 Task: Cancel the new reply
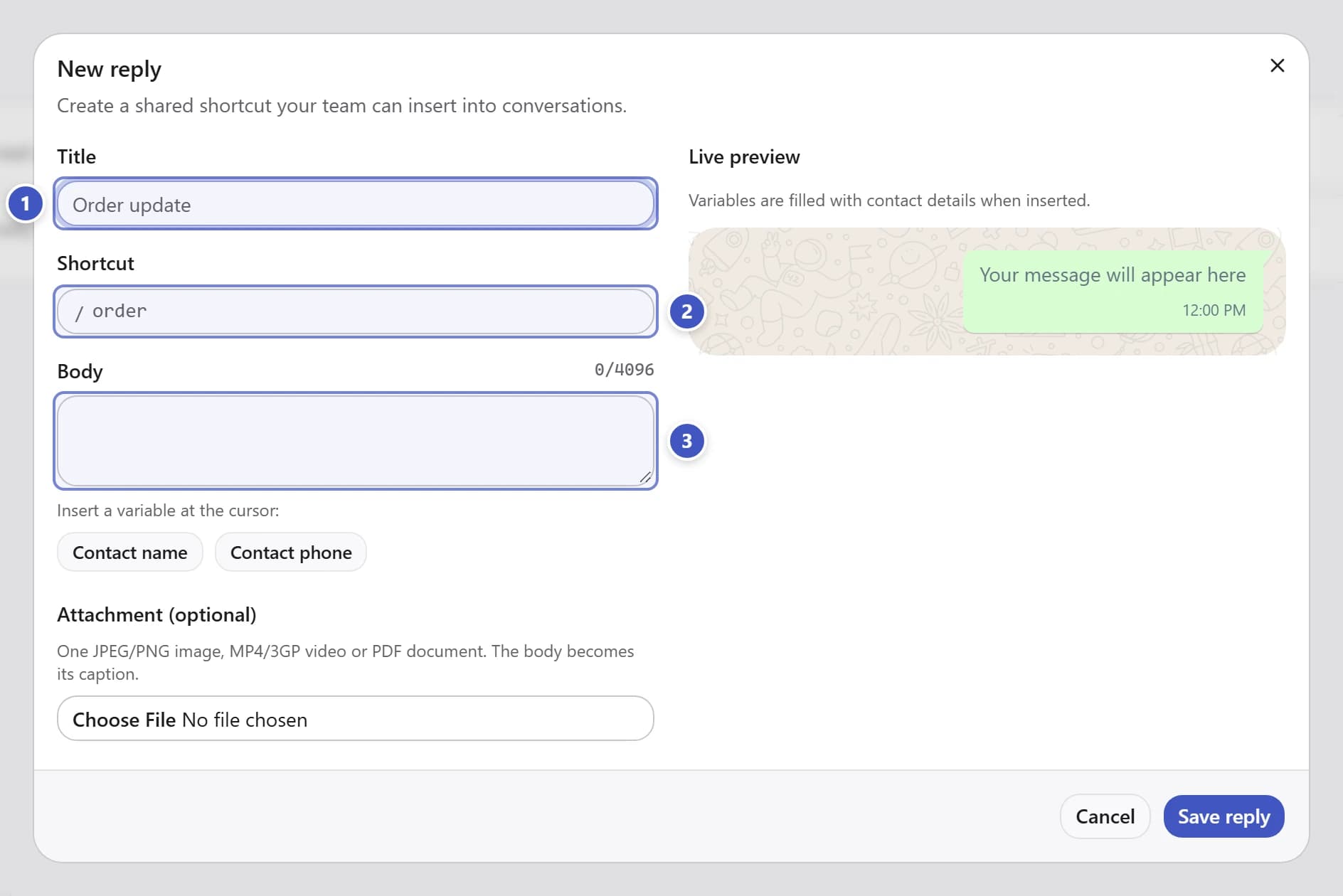(1105, 816)
